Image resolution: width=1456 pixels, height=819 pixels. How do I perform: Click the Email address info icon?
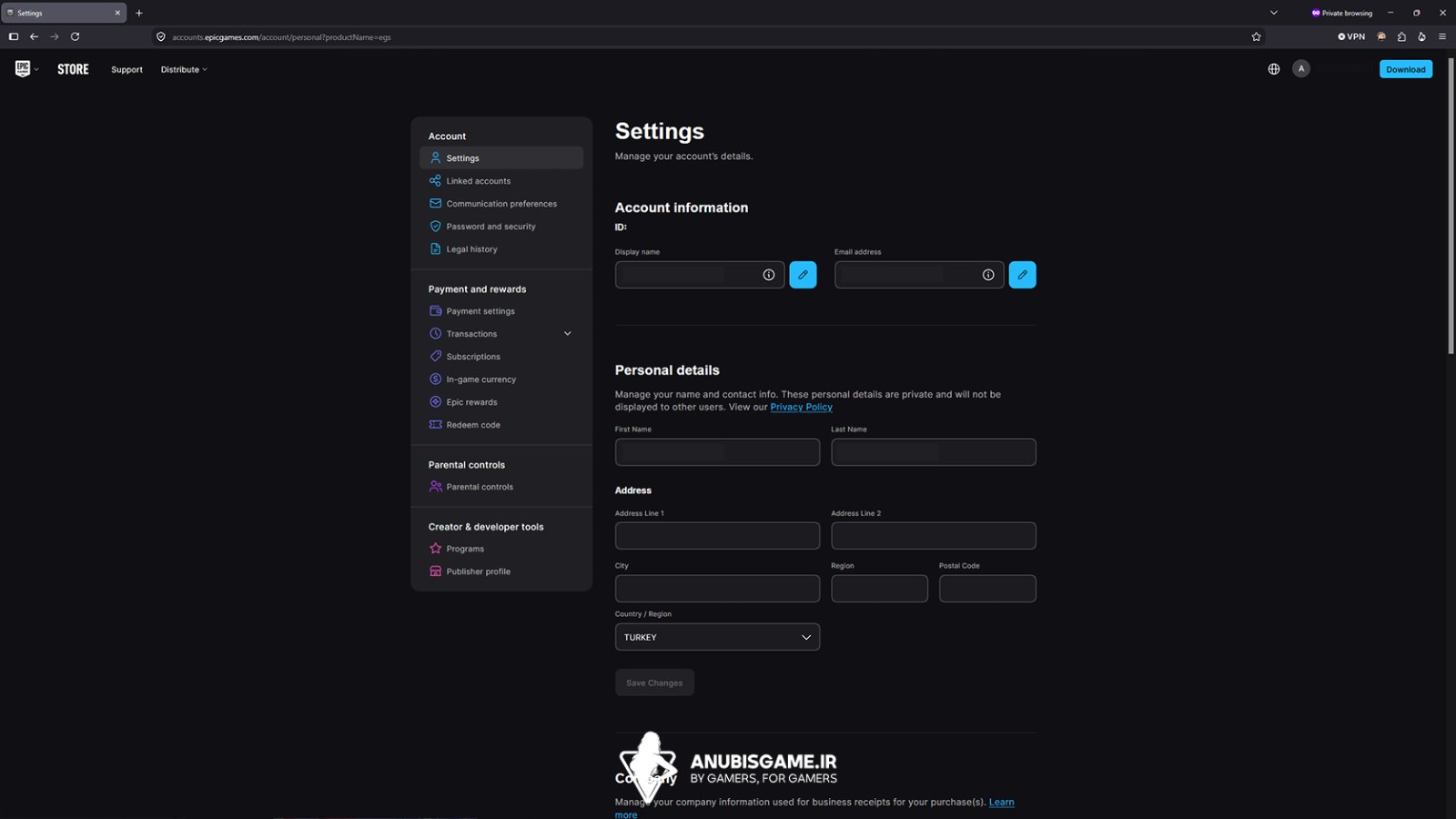pos(988,275)
